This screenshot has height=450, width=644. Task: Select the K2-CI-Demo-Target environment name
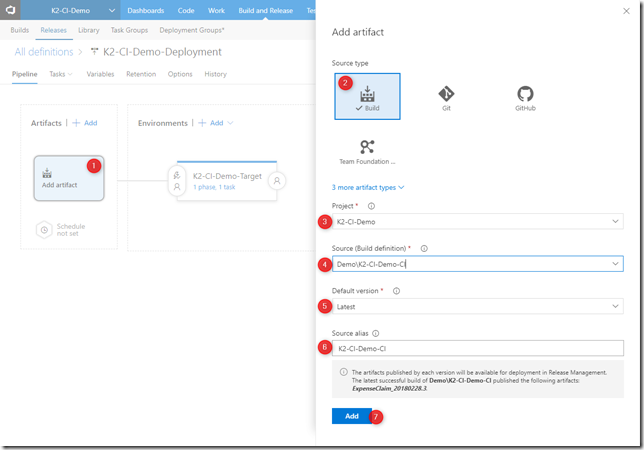point(227,176)
